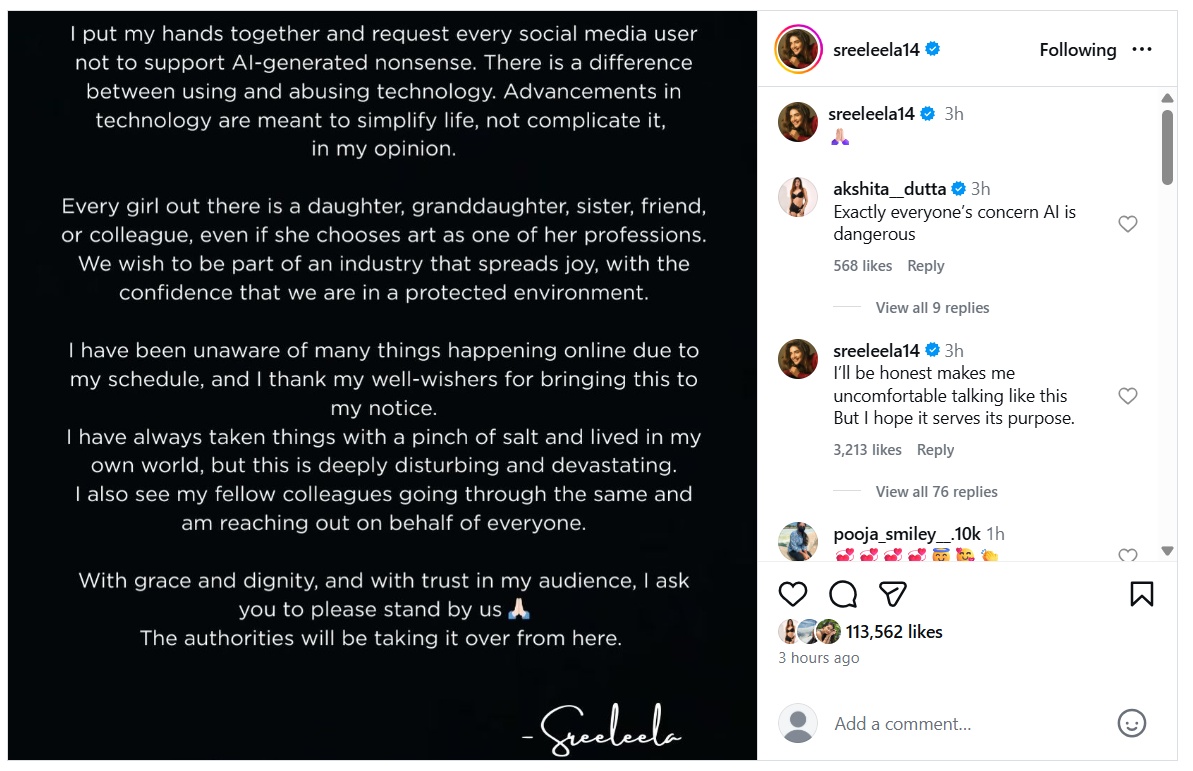
Task: Click the Following button
Action: tap(1077, 50)
